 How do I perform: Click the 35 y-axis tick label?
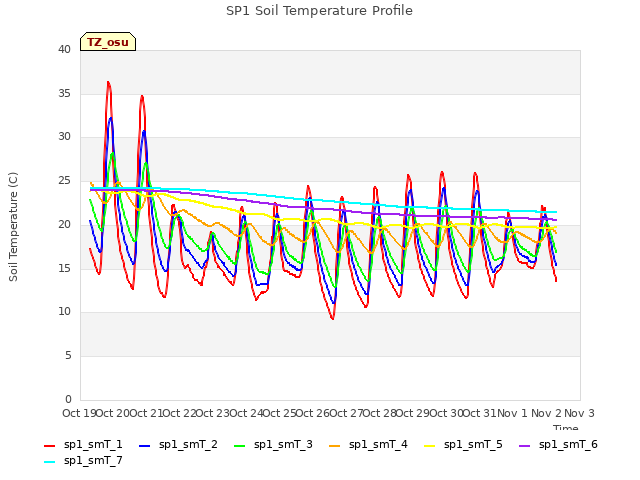tap(64, 93)
